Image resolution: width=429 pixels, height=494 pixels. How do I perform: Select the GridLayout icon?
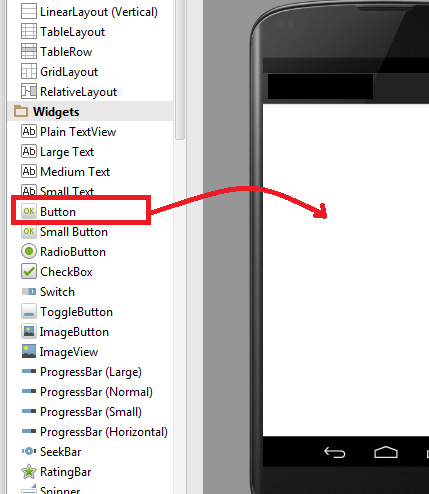pyautogui.click(x=29, y=71)
